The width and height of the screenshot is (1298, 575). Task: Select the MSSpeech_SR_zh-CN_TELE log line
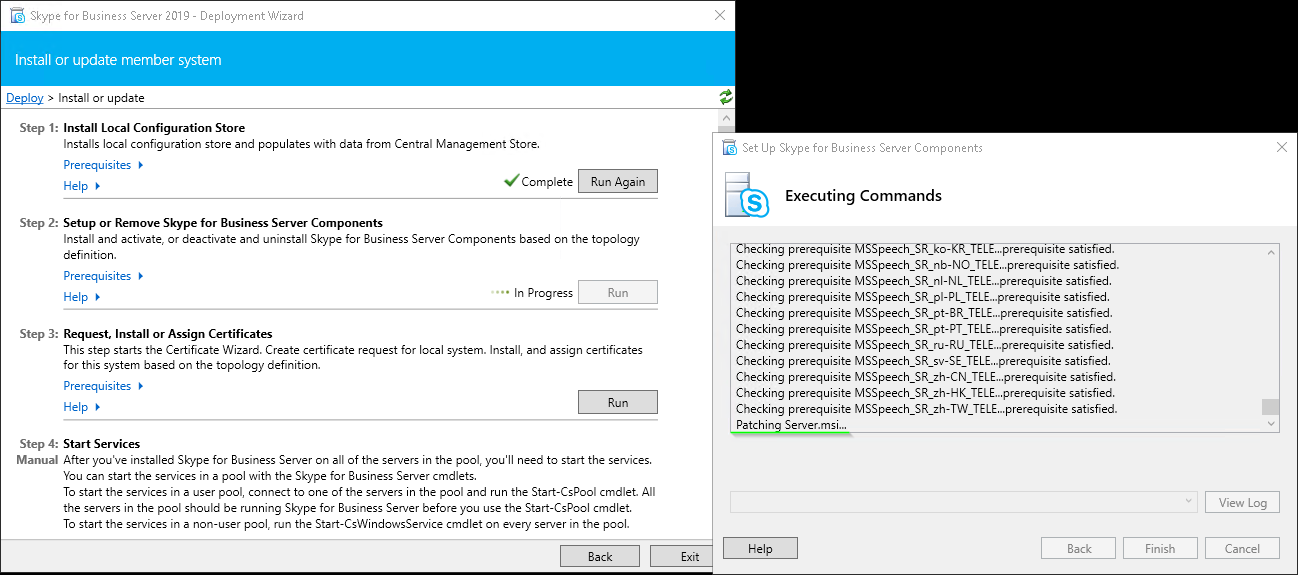[x=926, y=377]
